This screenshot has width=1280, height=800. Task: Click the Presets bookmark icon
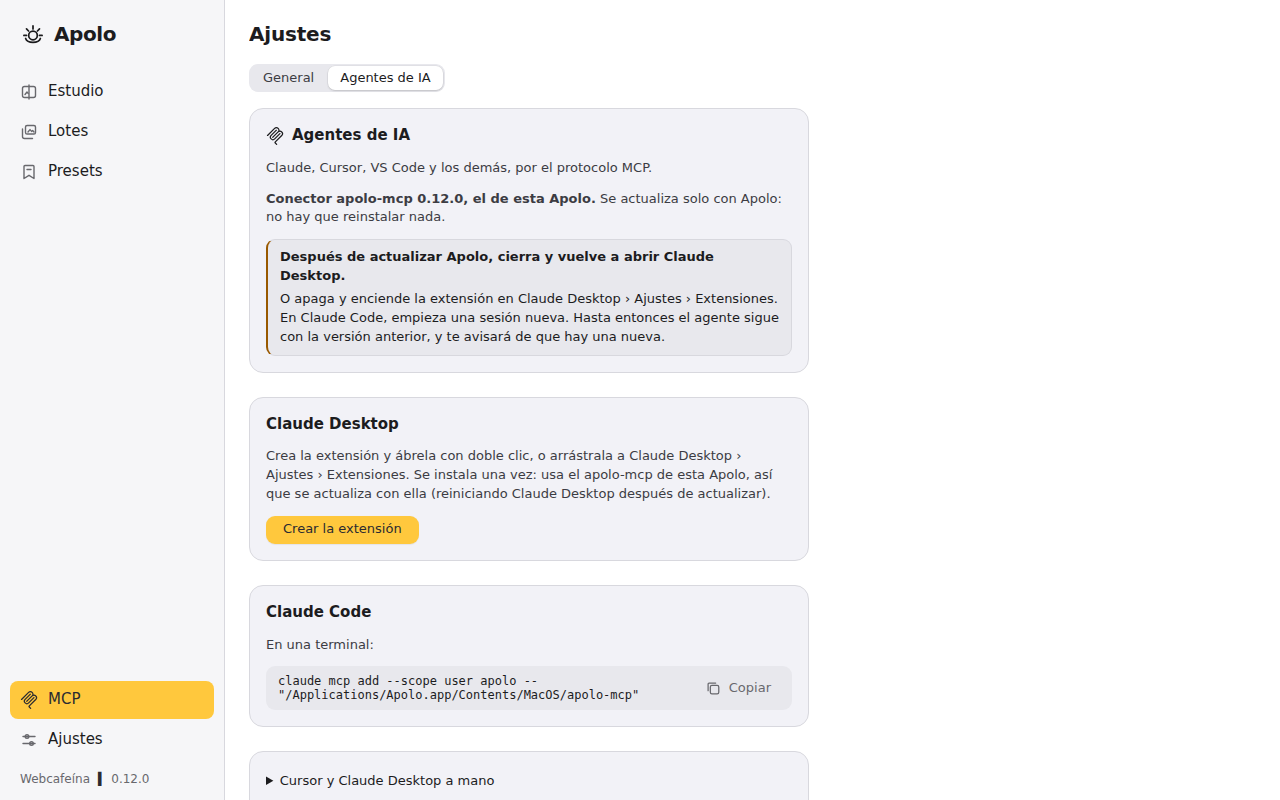(29, 171)
